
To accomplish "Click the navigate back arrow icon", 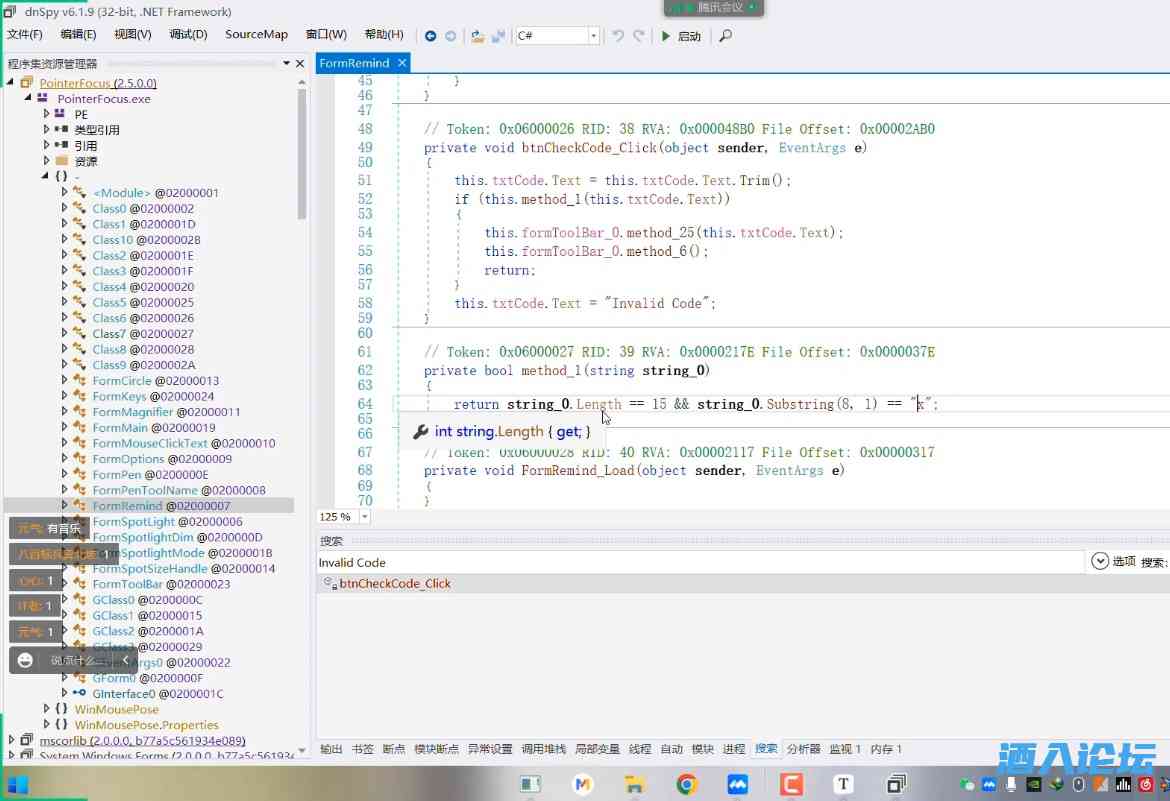I will click(x=430, y=36).
